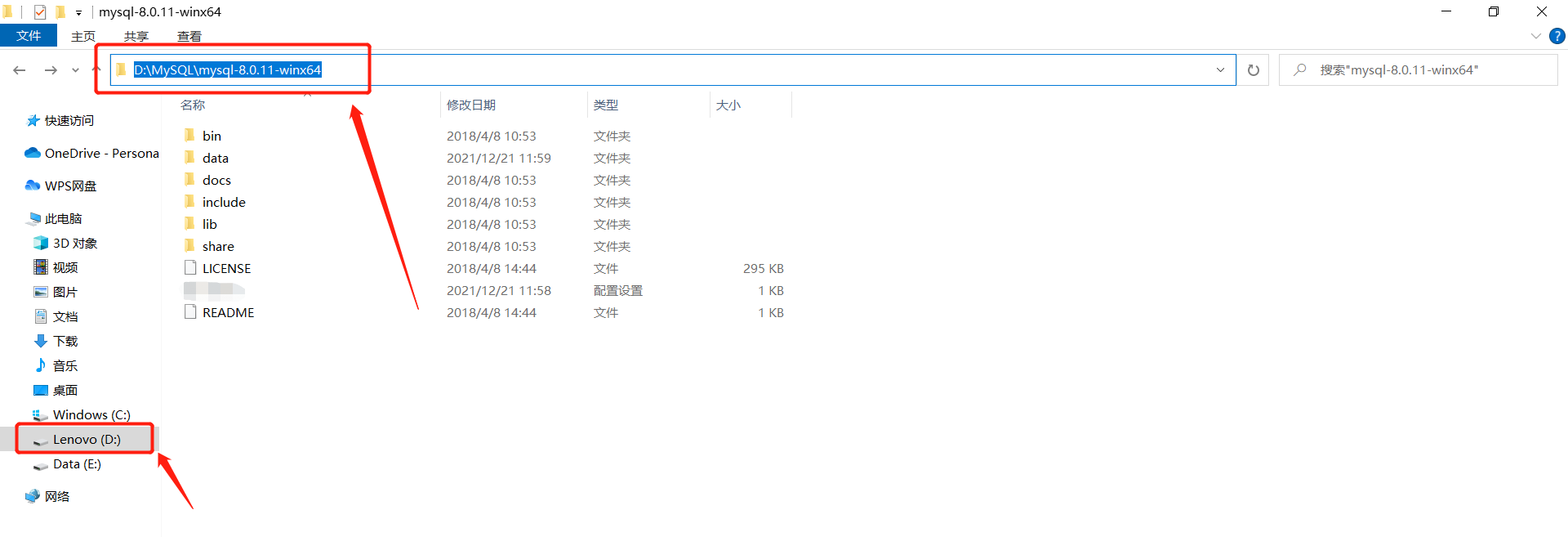The height and width of the screenshot is (537, 1568).
Task: Go forward with the forward arrow
Action: point(51,70)
